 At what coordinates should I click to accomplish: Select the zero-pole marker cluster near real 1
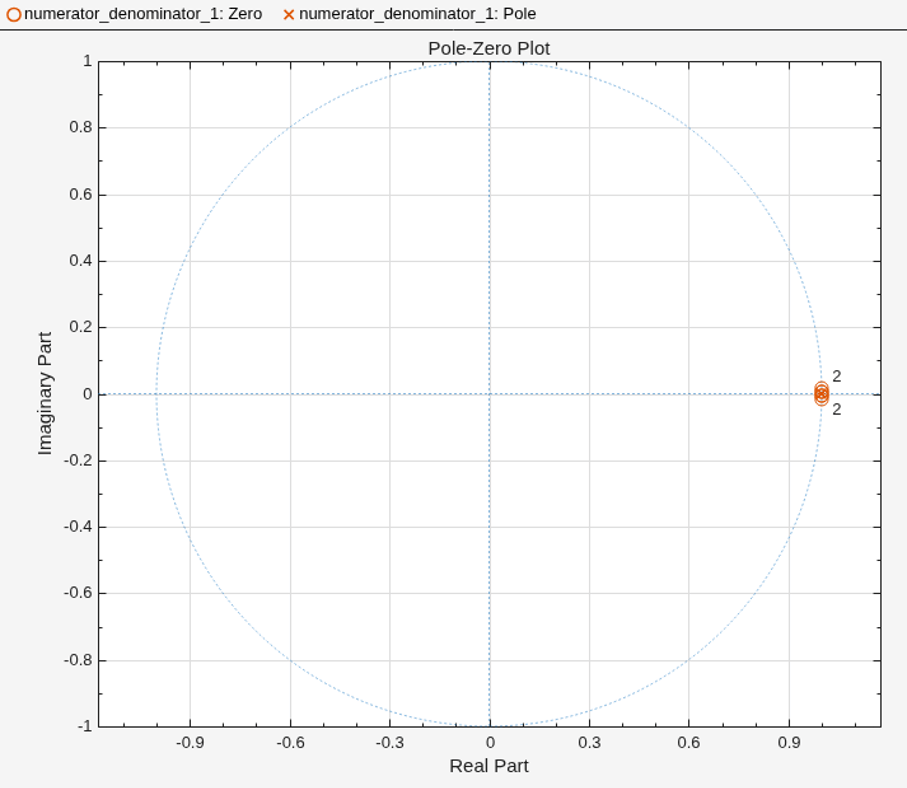[x=821, y=394]
